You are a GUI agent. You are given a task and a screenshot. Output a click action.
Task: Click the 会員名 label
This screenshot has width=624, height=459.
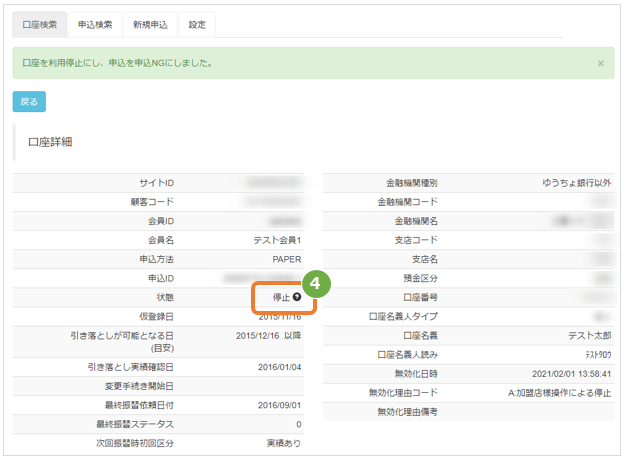(x=161, y=240)
